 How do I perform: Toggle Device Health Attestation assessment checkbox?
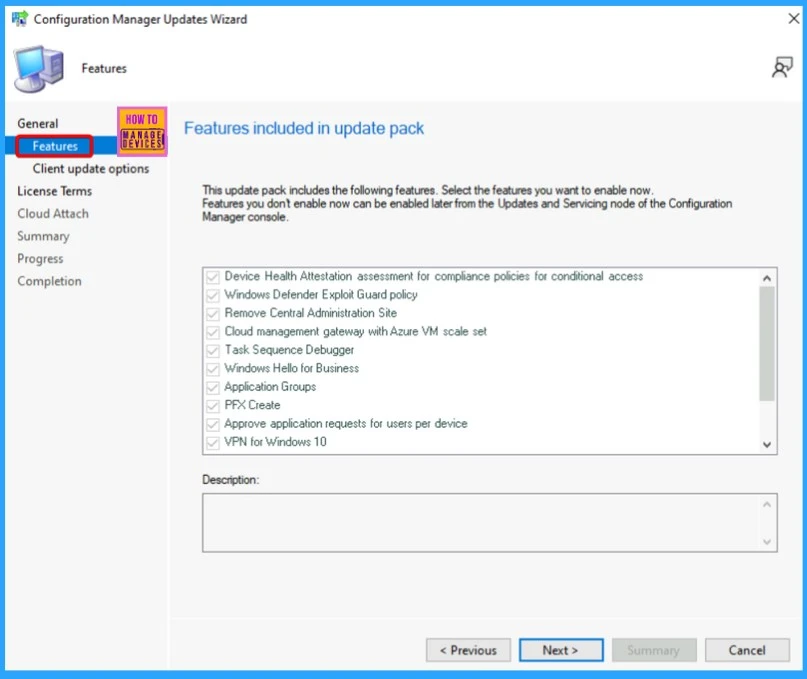[213, 277]
